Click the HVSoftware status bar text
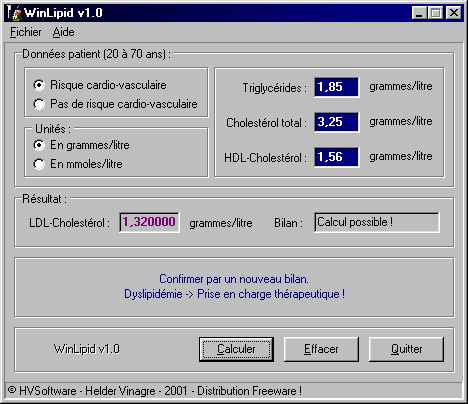Viewport: 468px width, 404px height. [155, 391]
